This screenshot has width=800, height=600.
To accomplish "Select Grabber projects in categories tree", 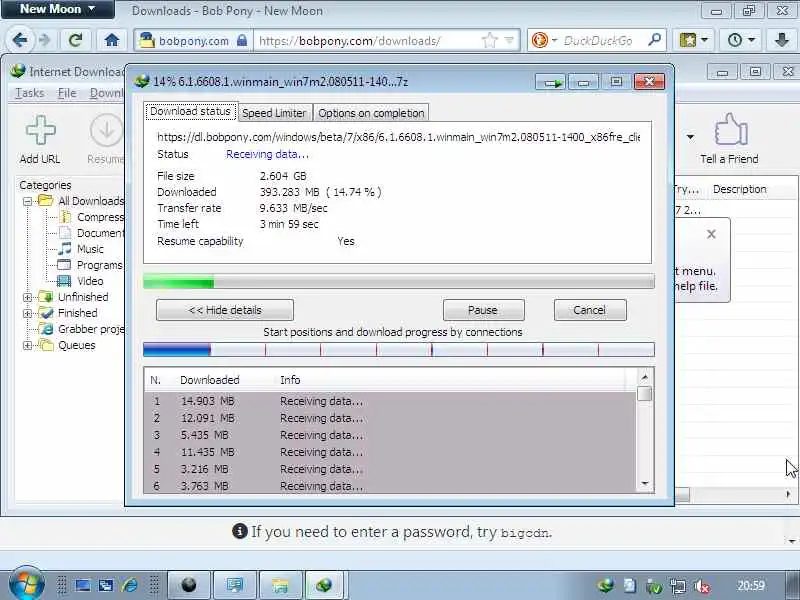I will pyautogui.click(x=91, y=329).
